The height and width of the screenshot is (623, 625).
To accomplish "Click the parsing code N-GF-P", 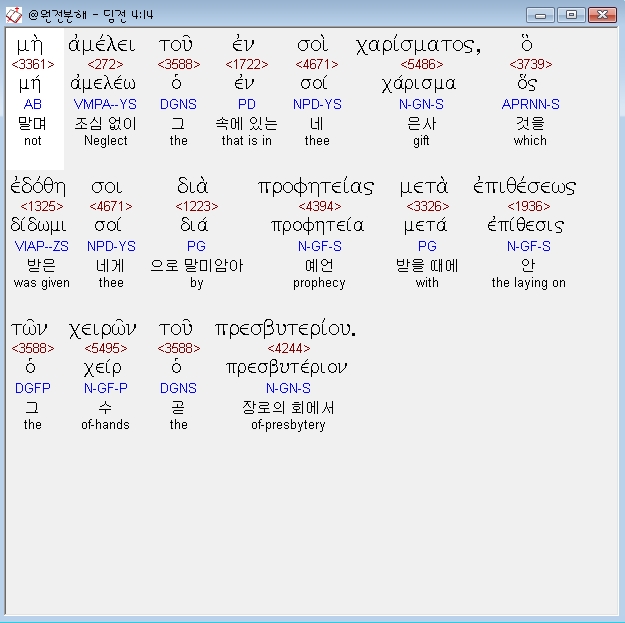I will tap(106, 388).
